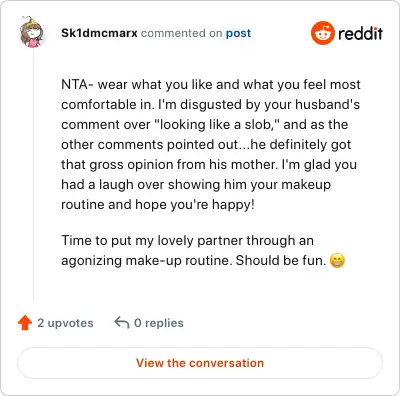
Task: Click the line "Time to put my lovely partner"
Action: tap(187, 240)
